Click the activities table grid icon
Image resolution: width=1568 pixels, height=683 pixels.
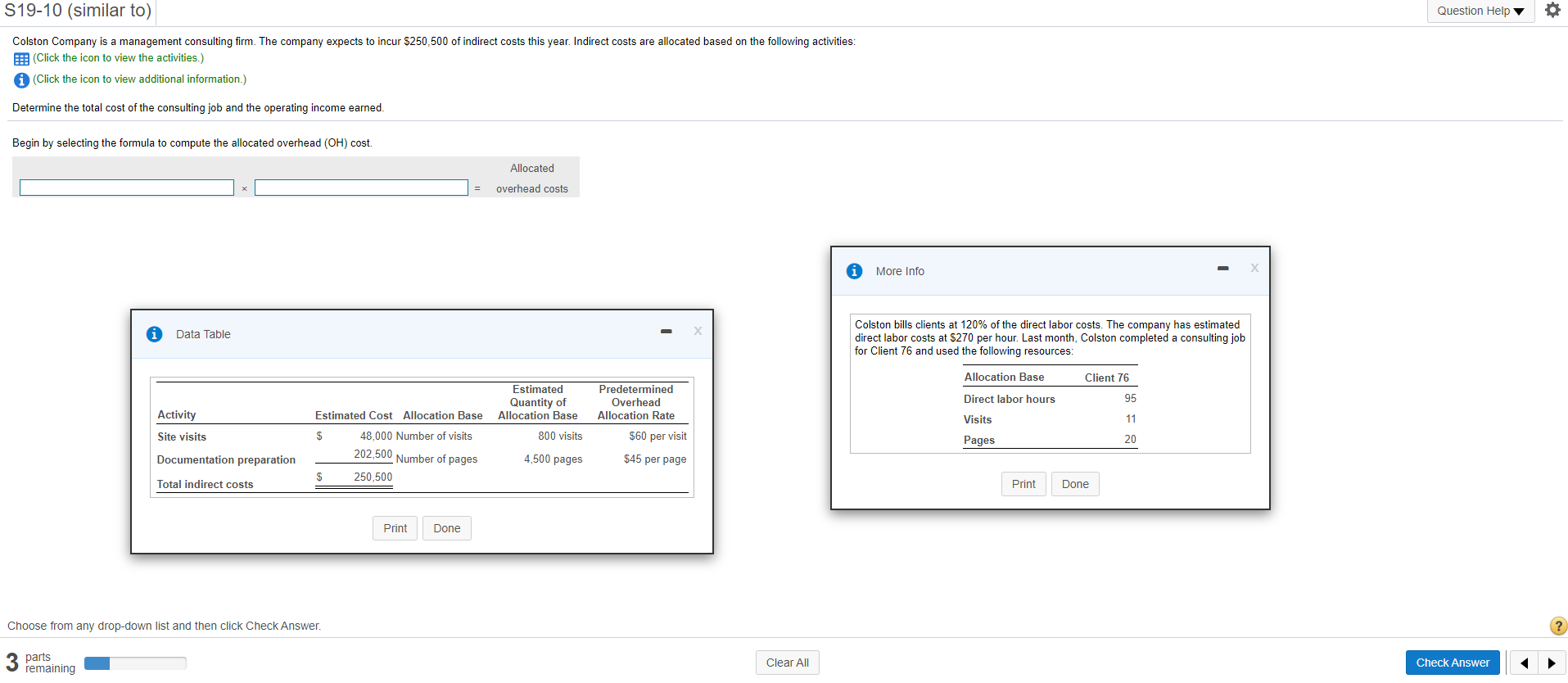pyautogui.click(x=21, y=59)
